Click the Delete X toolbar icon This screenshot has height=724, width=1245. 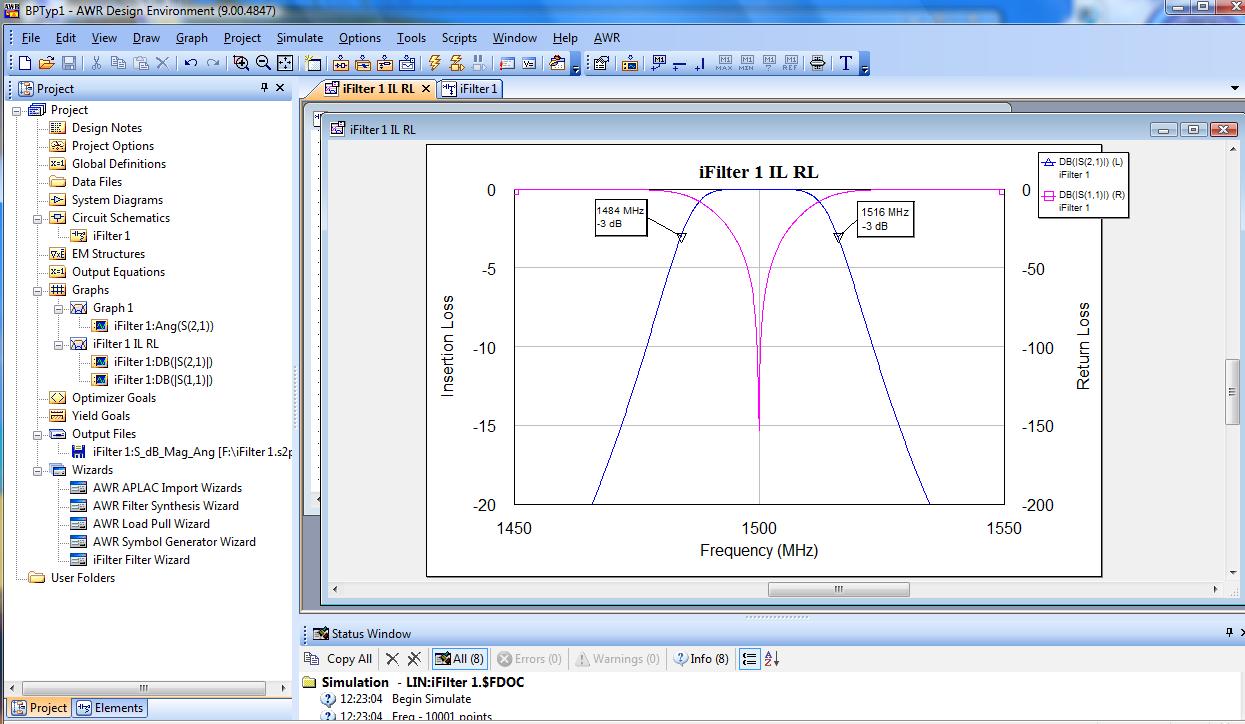[x=163, y=63]
